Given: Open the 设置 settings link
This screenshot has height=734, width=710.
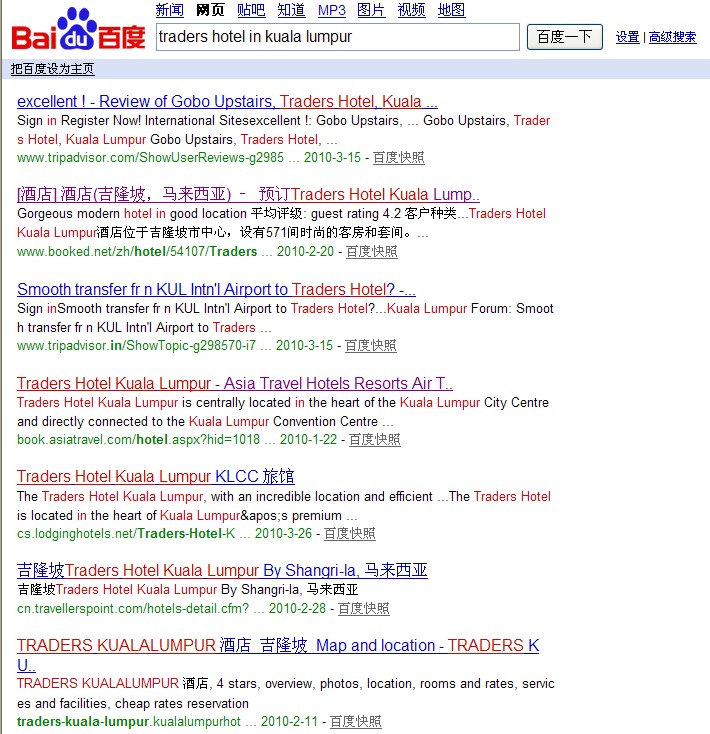Looking at the screenshot, I should tap(627, 37).
